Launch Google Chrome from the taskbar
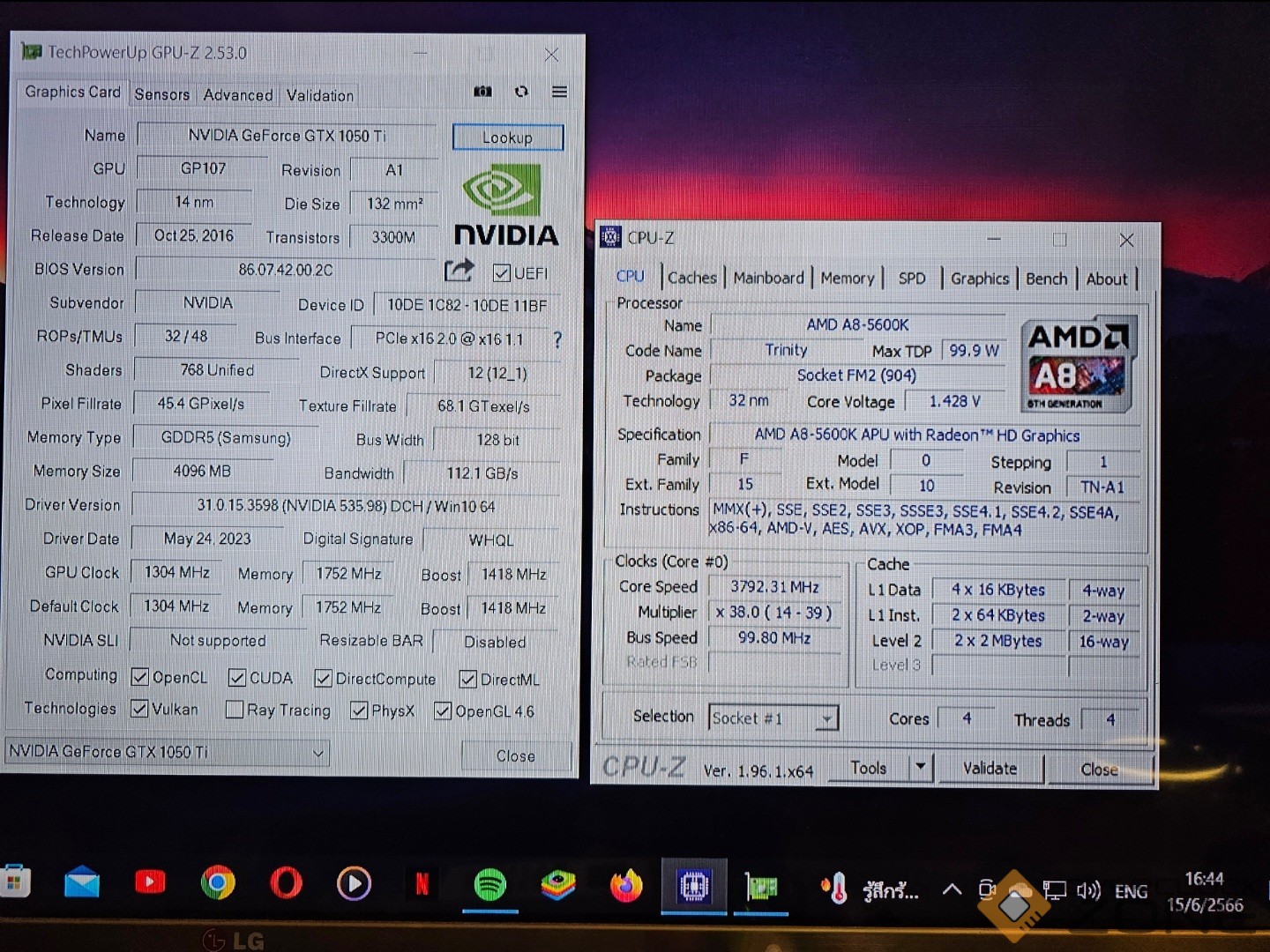The image size is (1270, 952). (x=218, y=882)
